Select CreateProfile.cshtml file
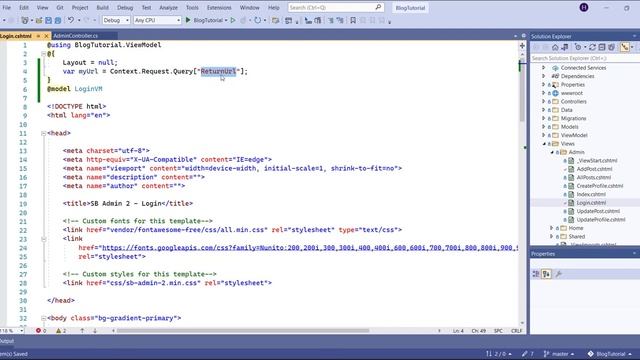Viewport: 640px width, 360px height. 600,186
